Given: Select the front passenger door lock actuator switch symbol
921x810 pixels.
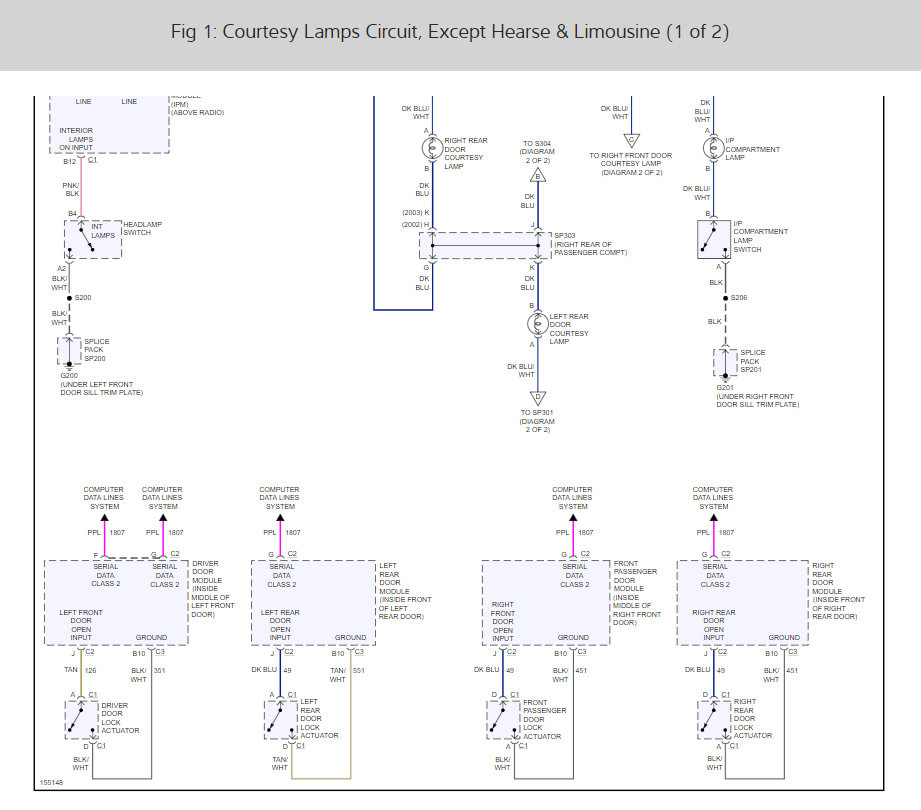Looking at the screenshot, I should (x=503, y=720).
